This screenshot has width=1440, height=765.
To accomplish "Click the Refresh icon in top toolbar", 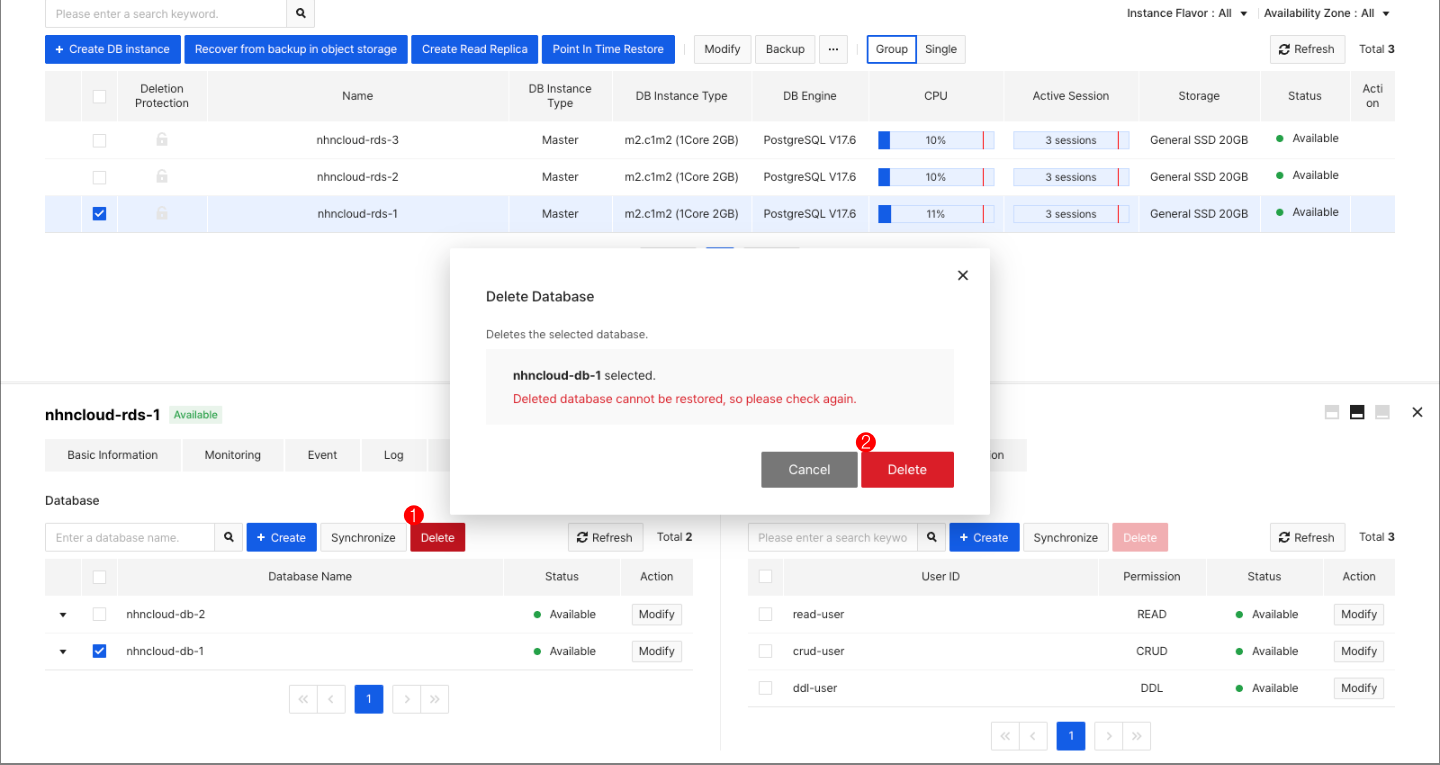I will 1306,48.
